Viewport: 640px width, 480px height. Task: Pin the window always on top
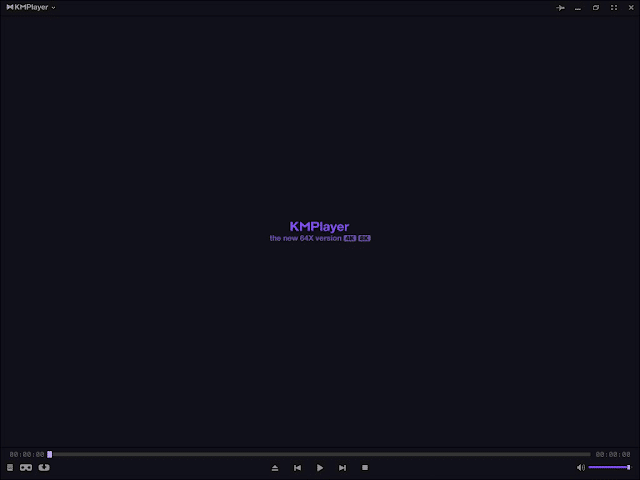tap(560, 8)
